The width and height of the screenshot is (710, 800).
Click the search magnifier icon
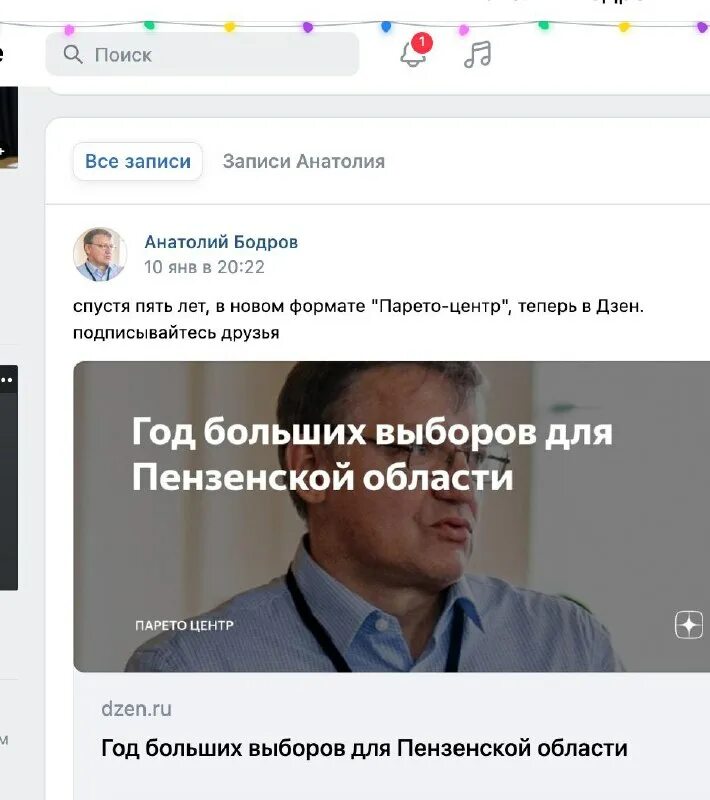tap(72, 54)
